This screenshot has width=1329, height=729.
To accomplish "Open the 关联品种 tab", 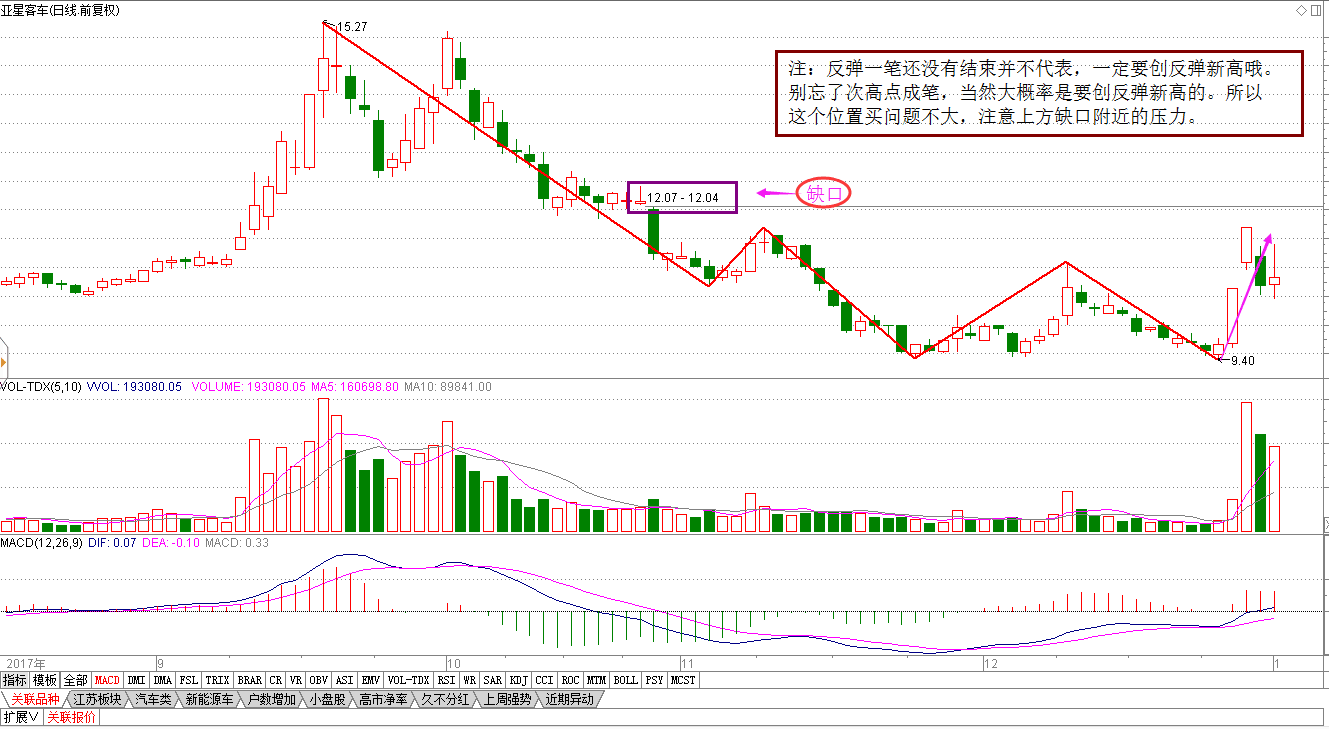I will click(x=35, y=699).
